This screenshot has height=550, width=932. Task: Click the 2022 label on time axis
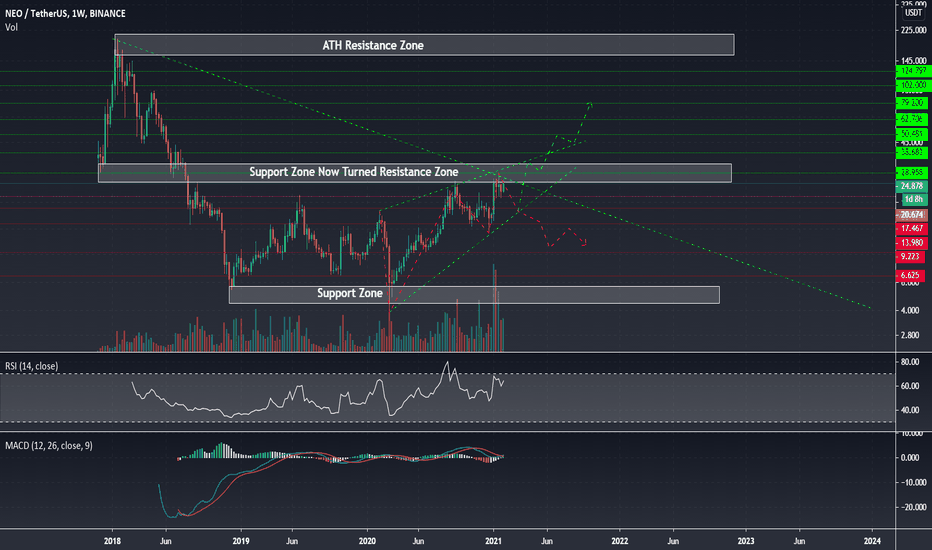[620, 541]
